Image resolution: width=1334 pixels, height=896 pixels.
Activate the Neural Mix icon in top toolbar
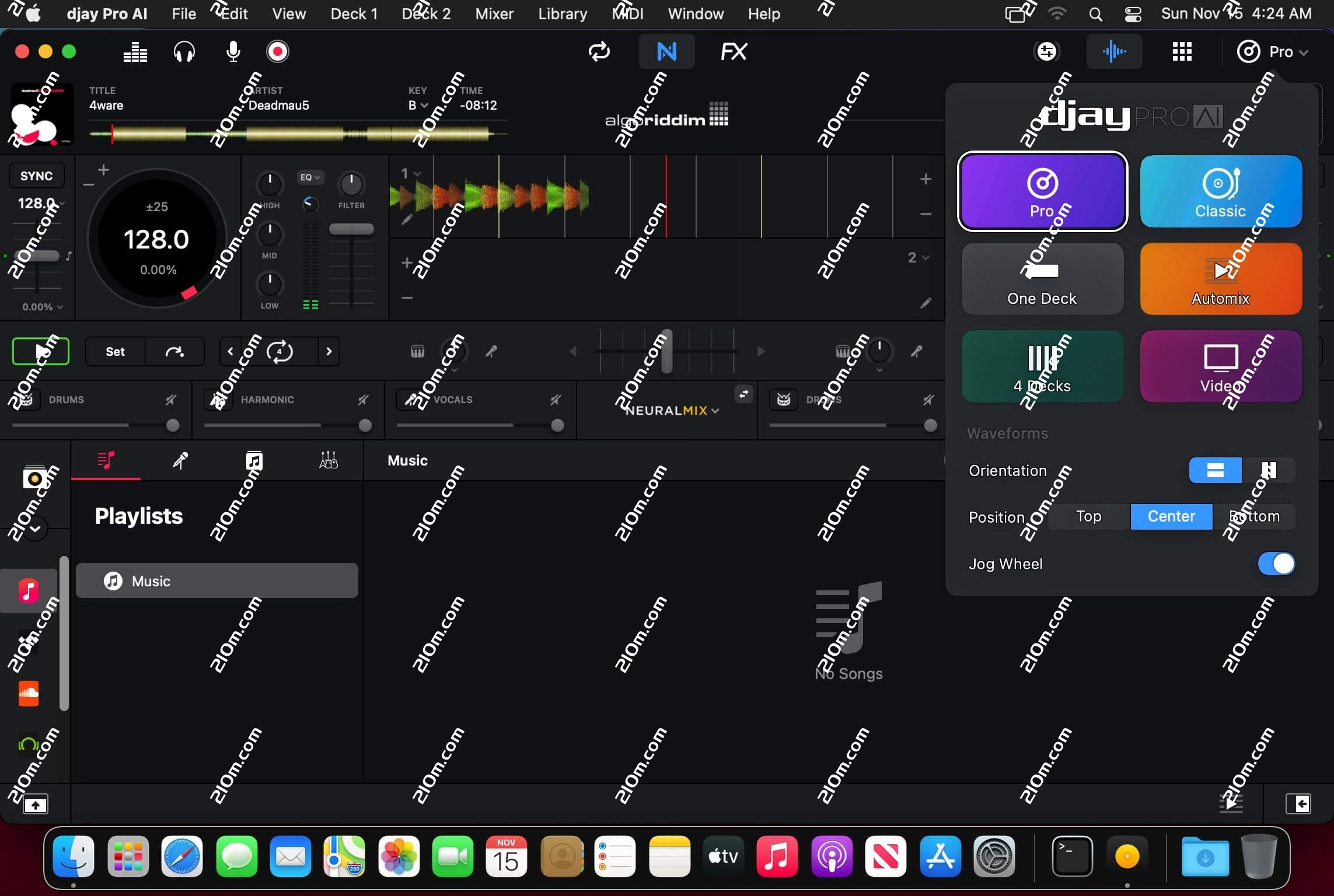tap(666, 51)
